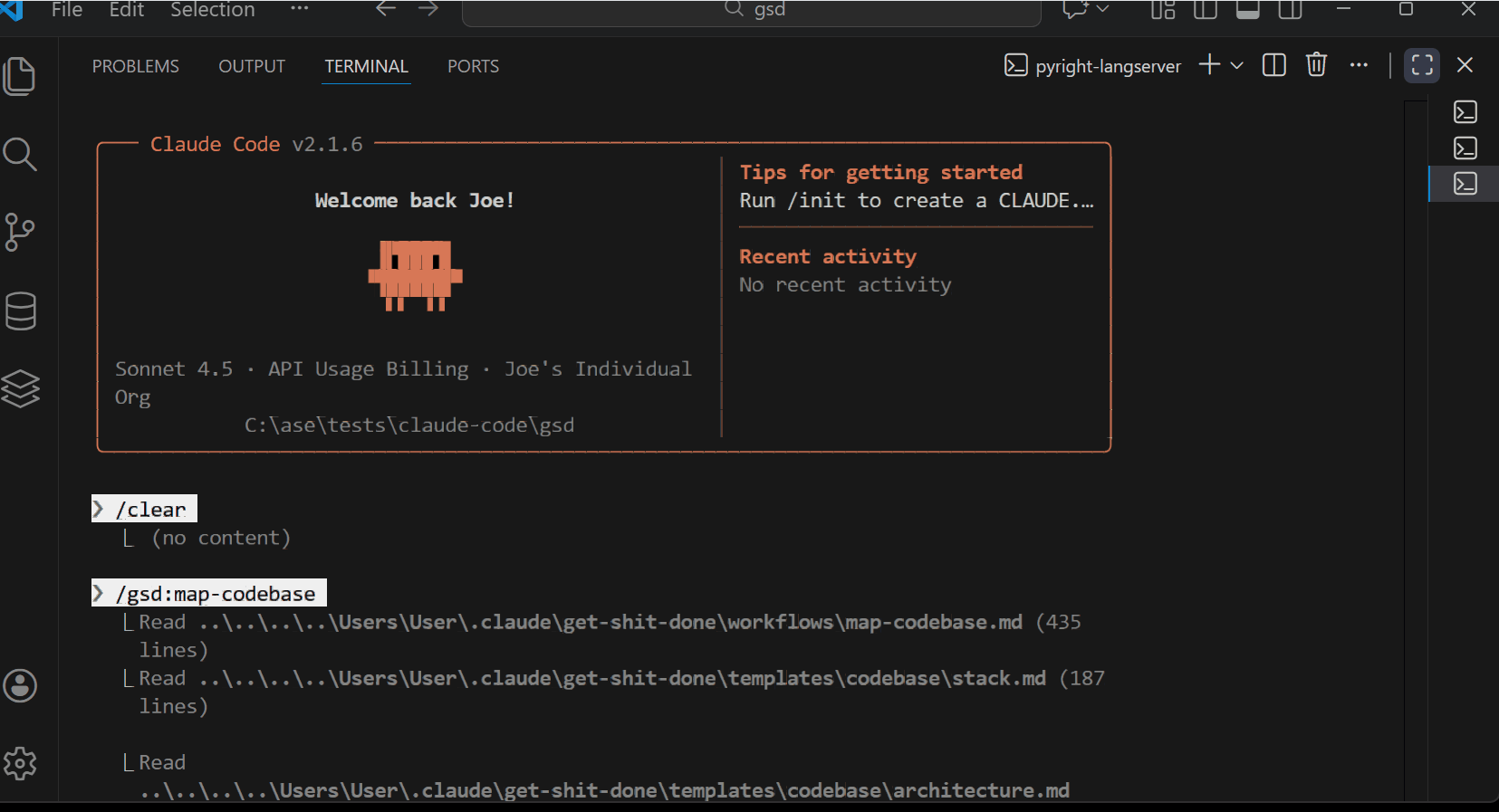Image resolution: width=1499 pixels, height=812 pixels.
Task: Create a new terminal with plus icon
Action: (1209, 65)
